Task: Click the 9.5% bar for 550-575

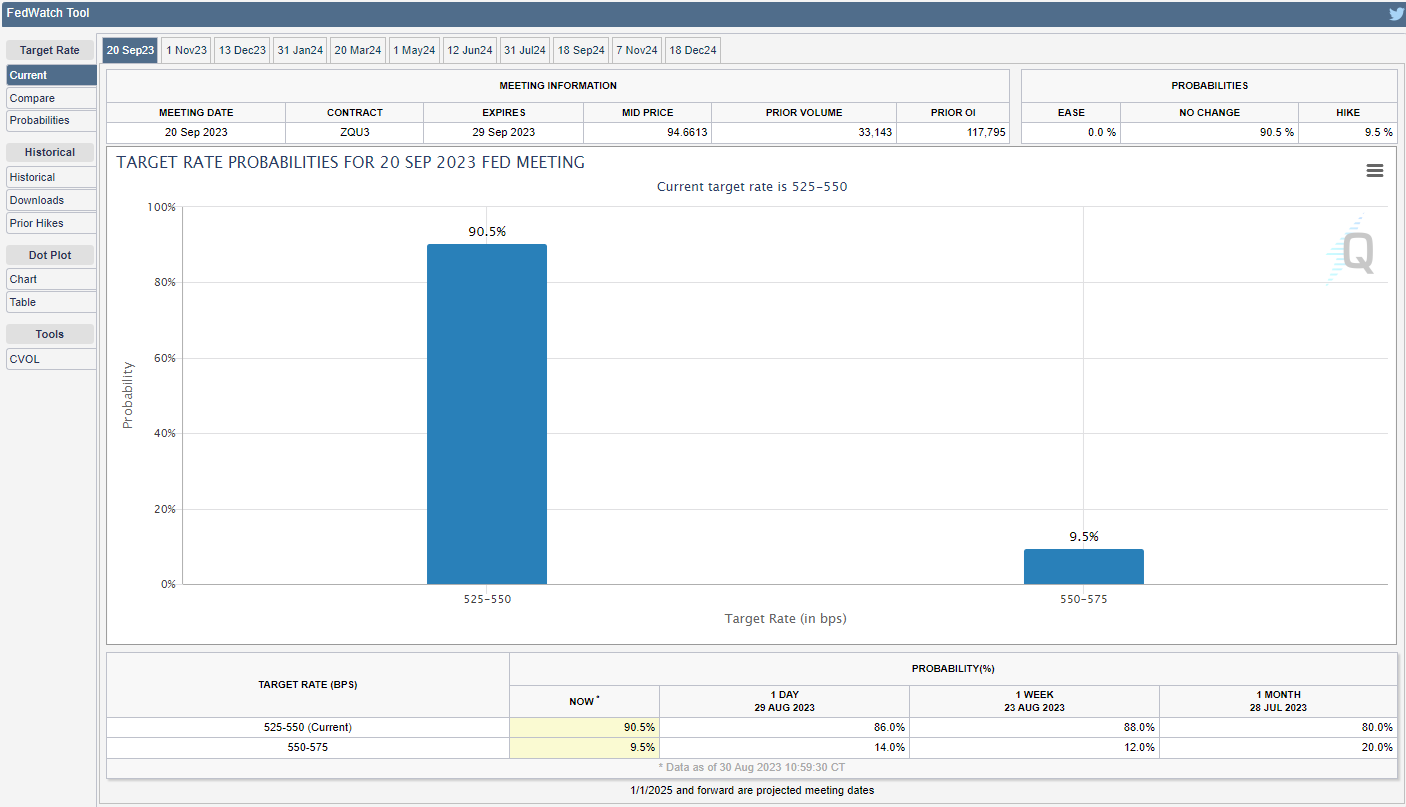Action: pos(1083,567)
